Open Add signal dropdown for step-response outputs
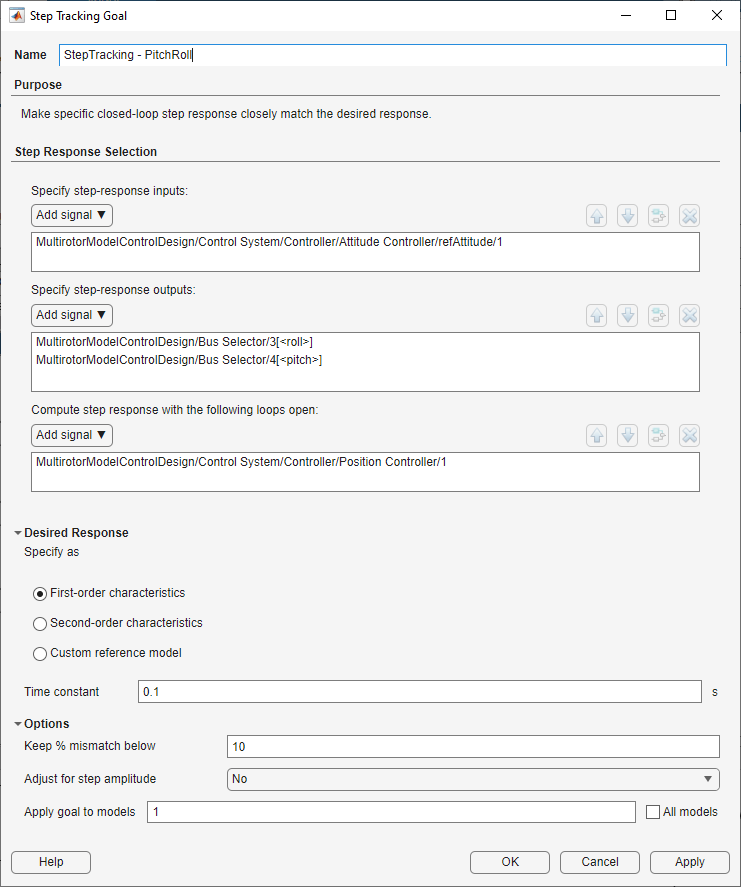 click(72, 315)
